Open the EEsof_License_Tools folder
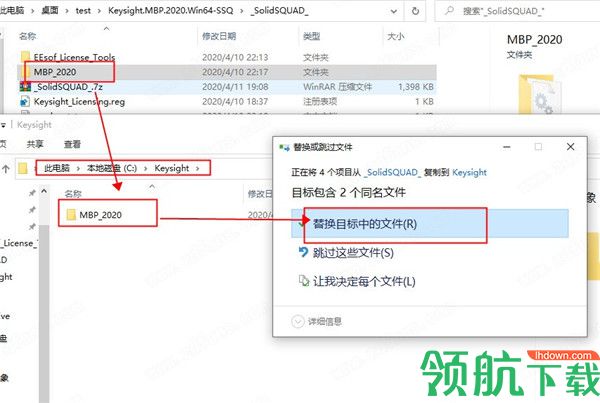Screen dimensions: 600x403 tap(74, 57)
